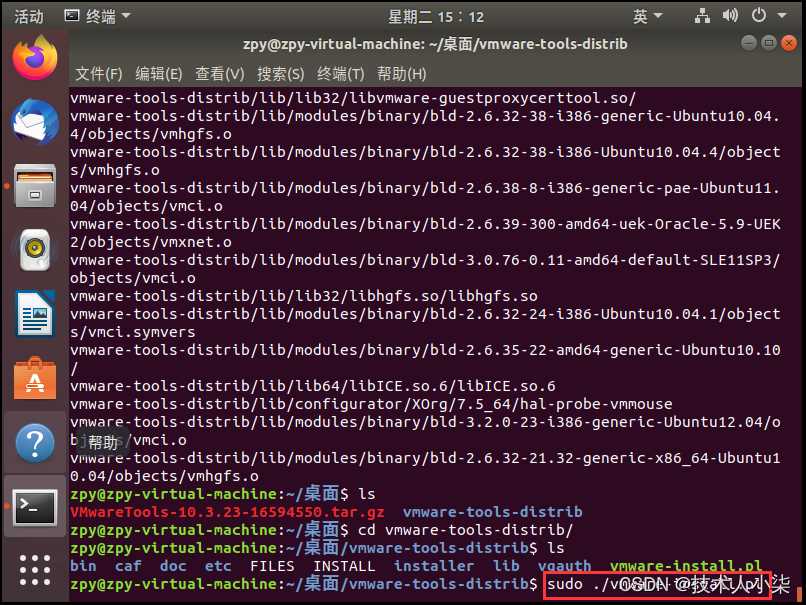The height and width of the screenshot is (605, 806).
Task: Click the volume speaker icon
Action: coord(730,16)
